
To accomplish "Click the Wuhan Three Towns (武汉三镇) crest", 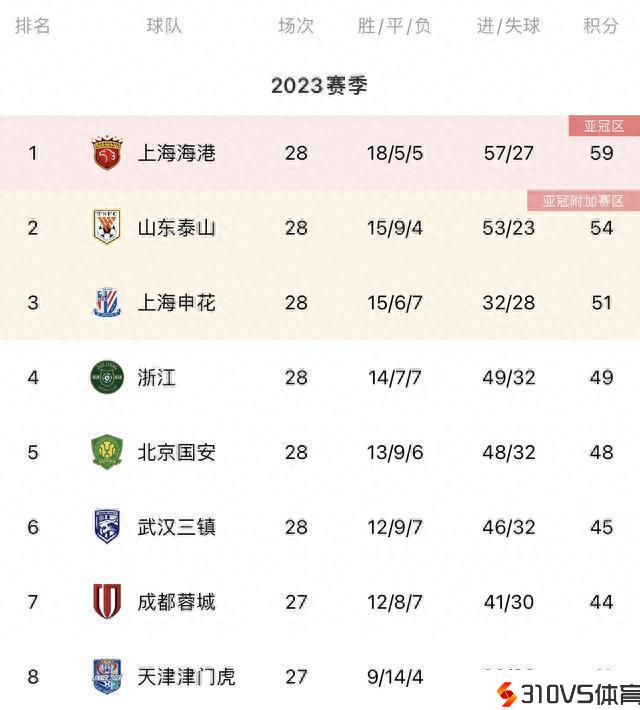I will click(106, 527).
